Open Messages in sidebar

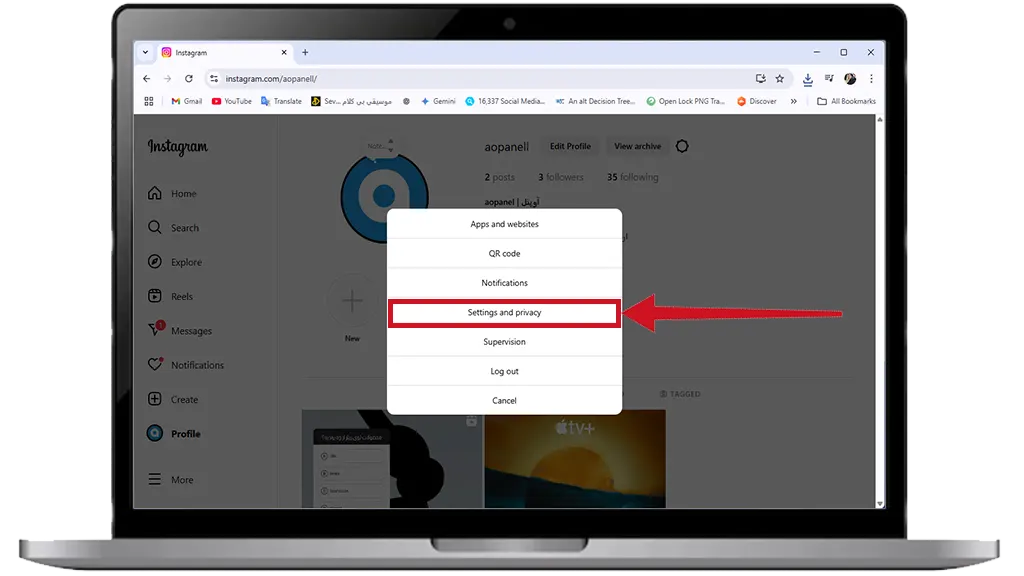point(180,330)
